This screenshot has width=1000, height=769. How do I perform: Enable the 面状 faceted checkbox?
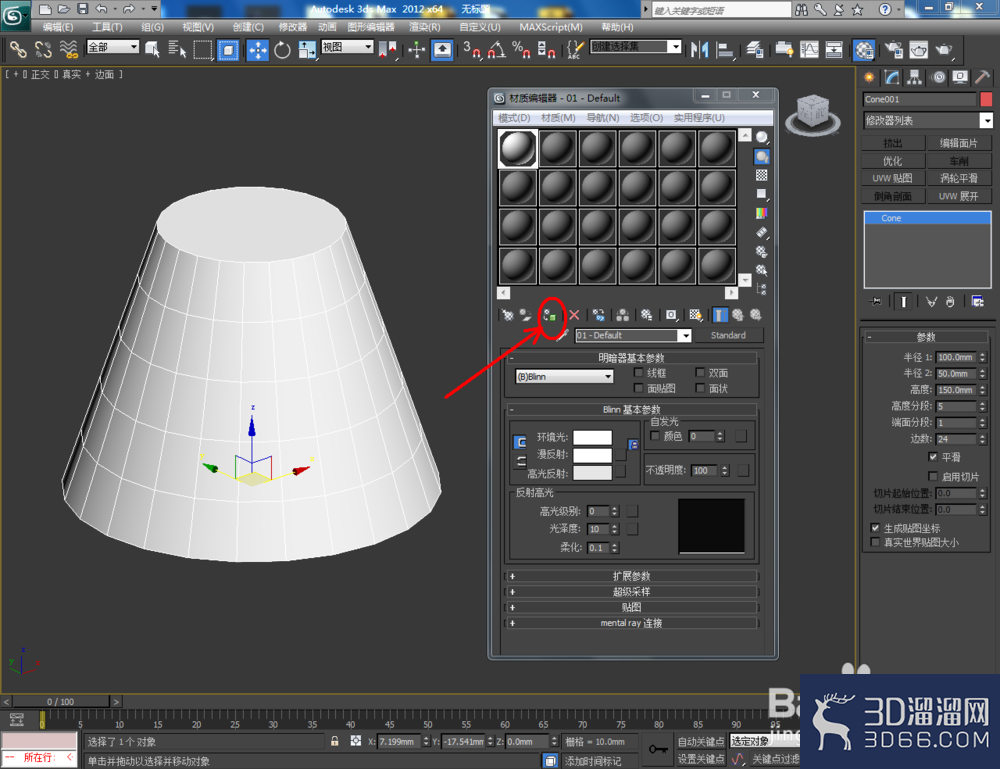700,388
